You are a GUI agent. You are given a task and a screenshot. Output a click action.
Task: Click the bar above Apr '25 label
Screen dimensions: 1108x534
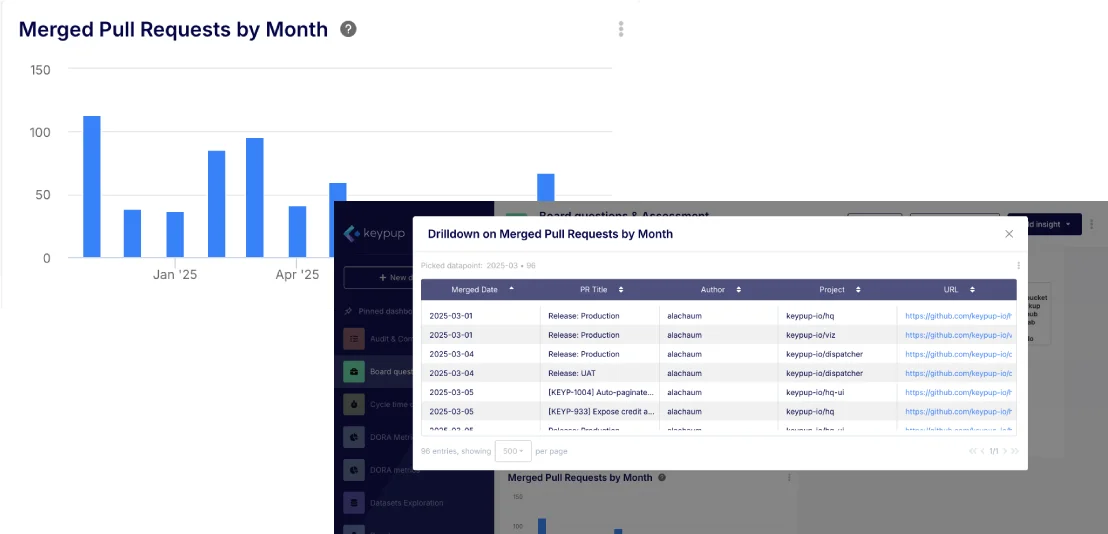point(297,232)
